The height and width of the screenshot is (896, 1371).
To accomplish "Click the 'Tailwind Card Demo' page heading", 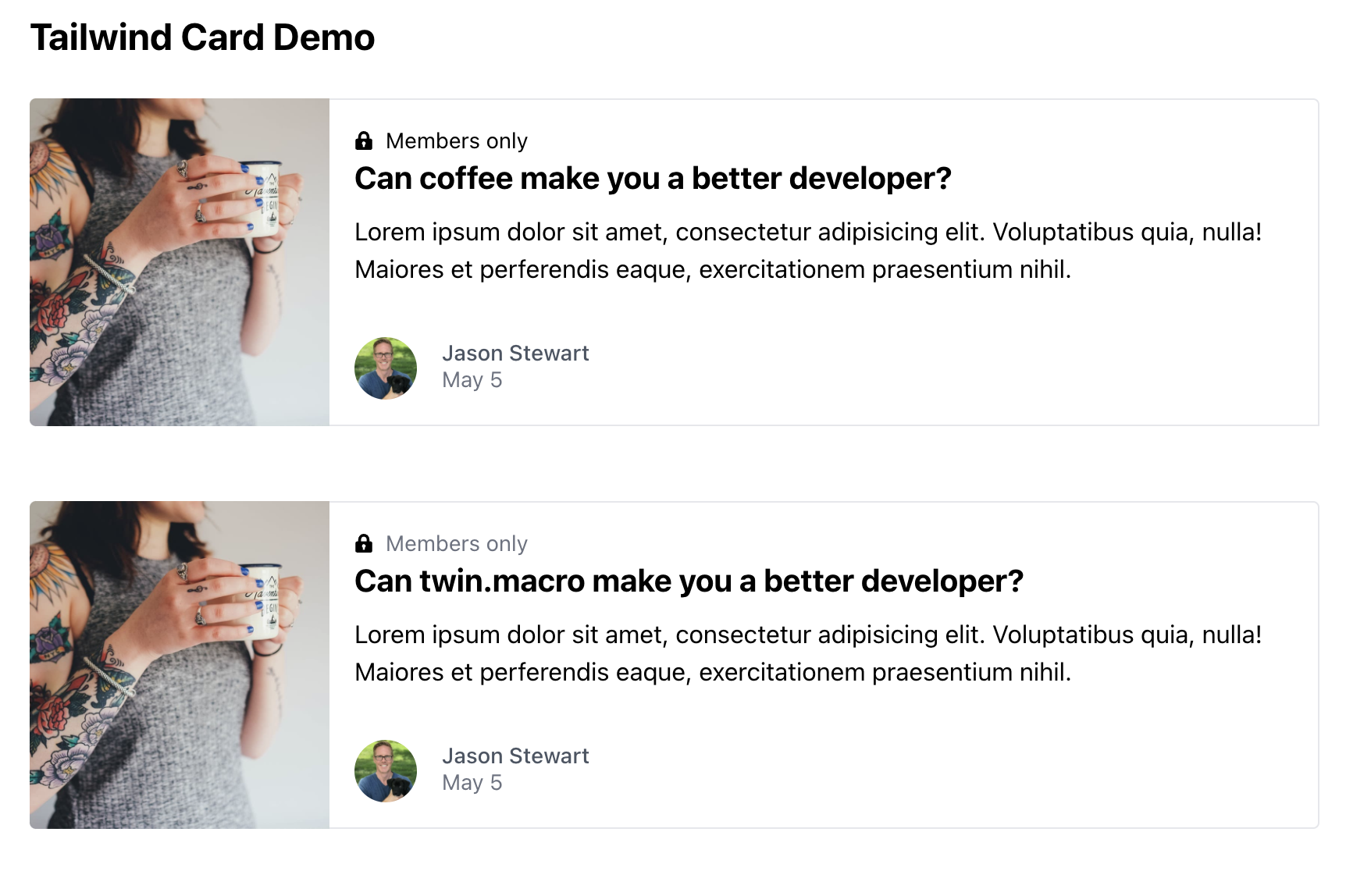I will pyautogui.click(x=201, y=37).
